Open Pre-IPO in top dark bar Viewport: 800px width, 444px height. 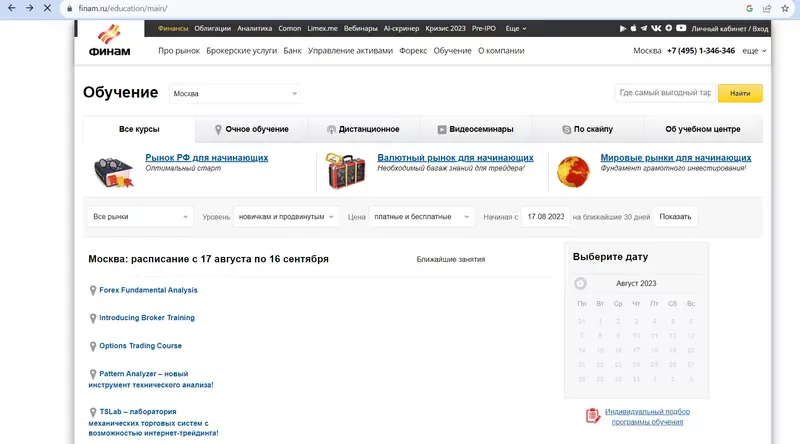tap(484, 29)
